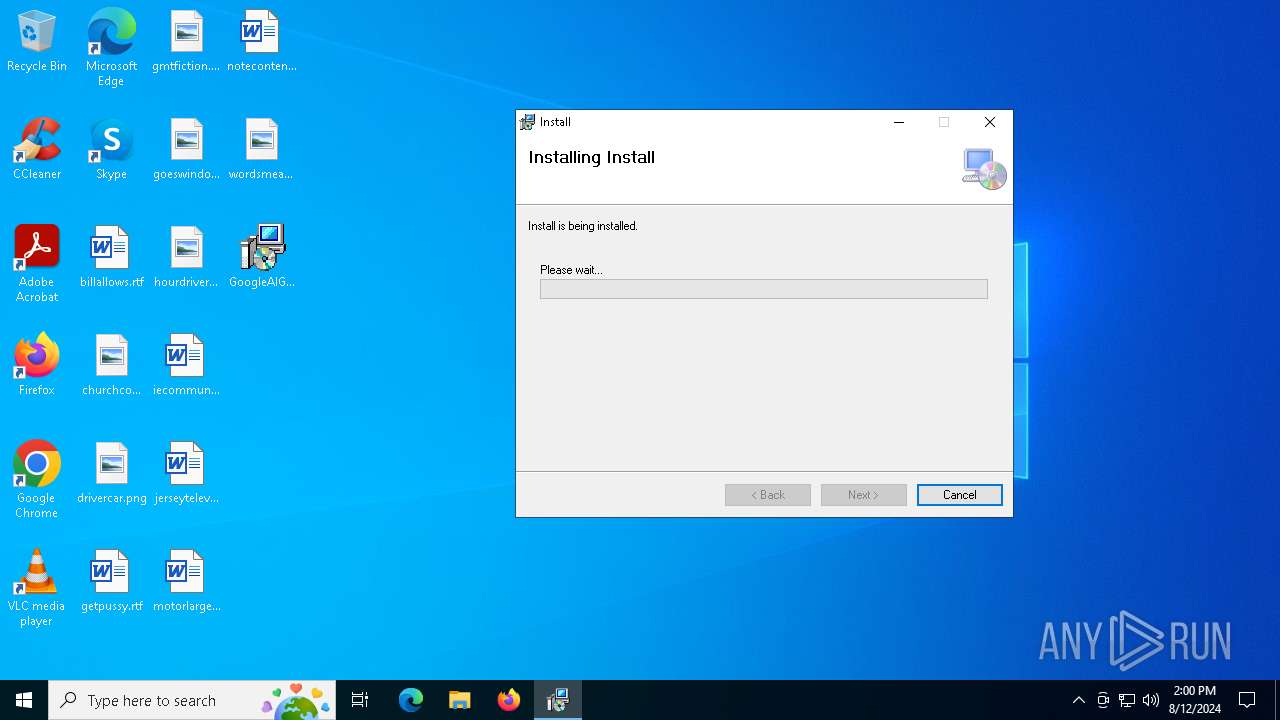Select the gmtfiction image file icon
The height and width of the screenshot is (720, 1280).
(x=186, y=42)
